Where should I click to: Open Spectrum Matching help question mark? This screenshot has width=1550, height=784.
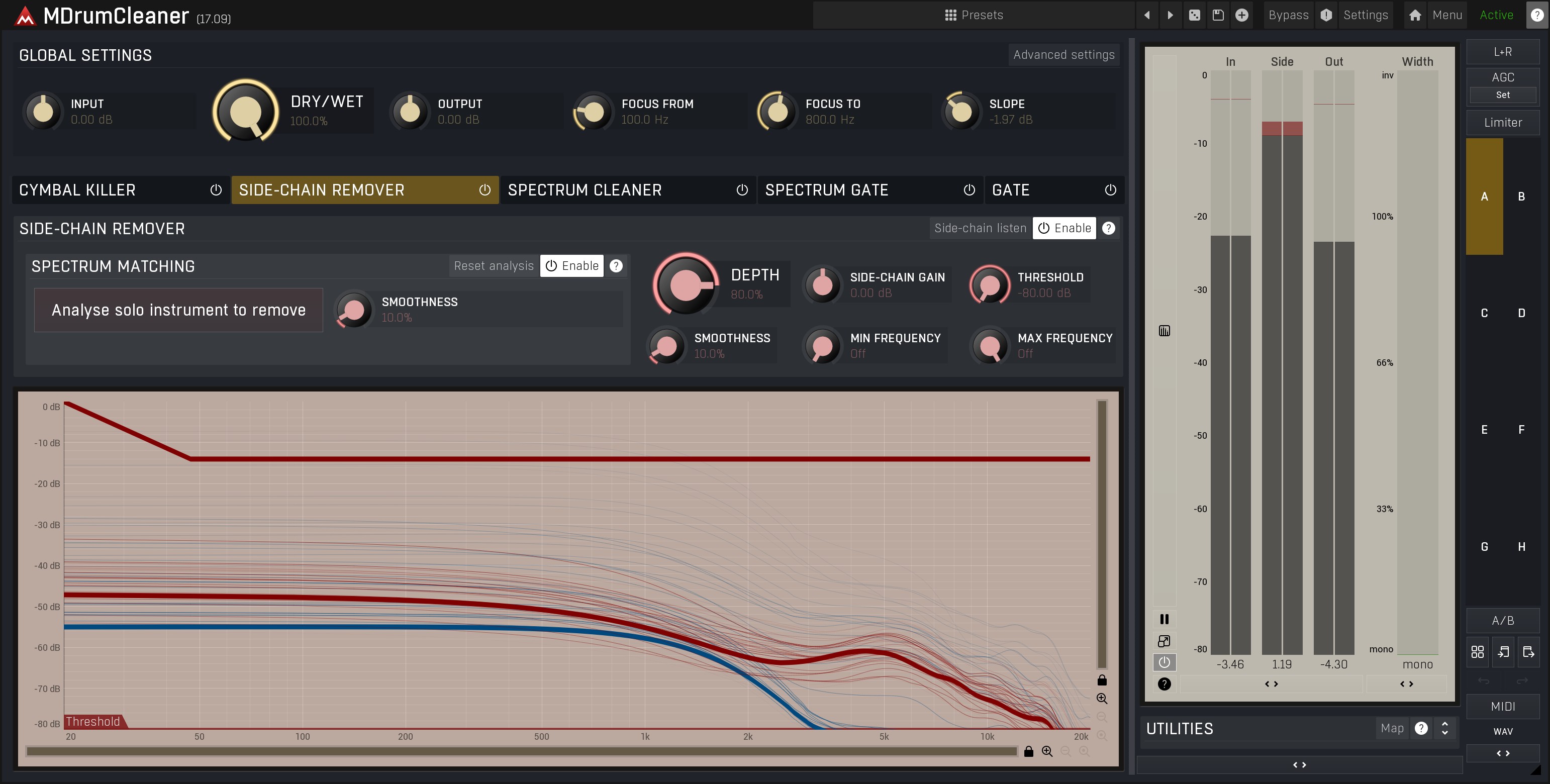pos(616,266)
